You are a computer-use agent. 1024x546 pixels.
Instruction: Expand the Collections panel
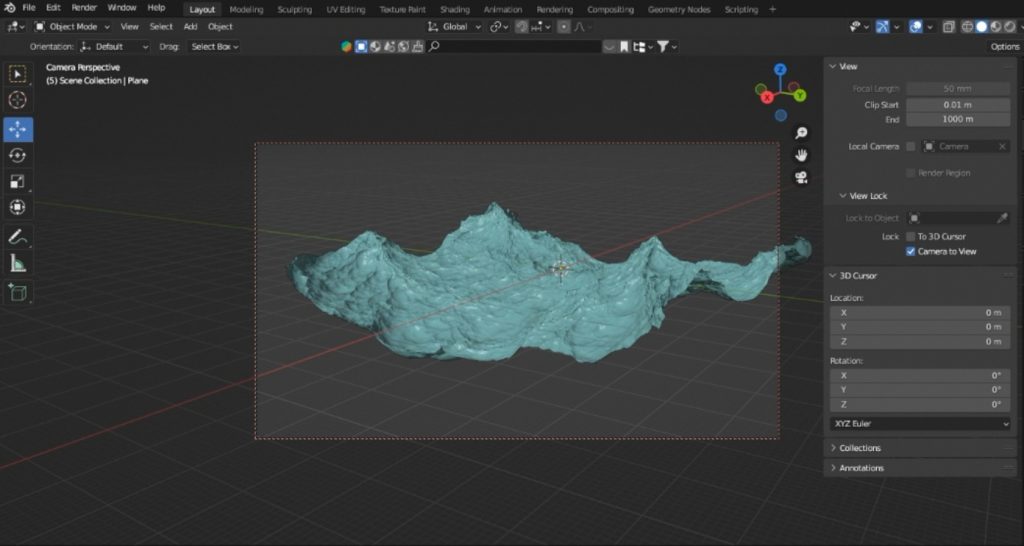pos(859,448)
